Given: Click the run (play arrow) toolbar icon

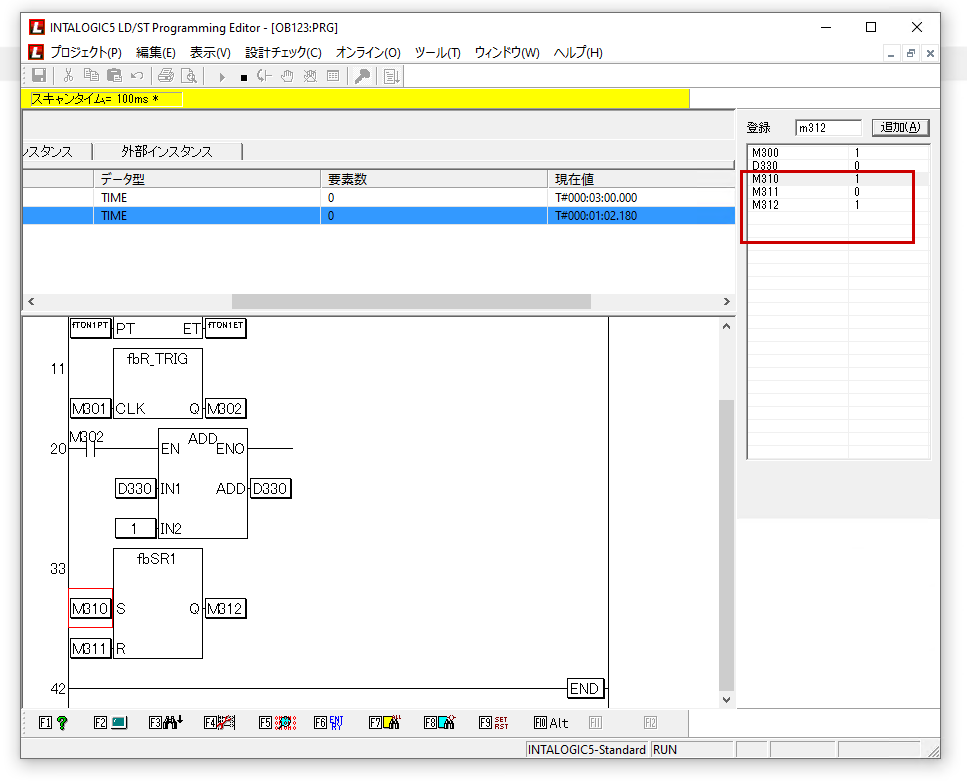Looking at the screenshot, I should pos(222,76).
